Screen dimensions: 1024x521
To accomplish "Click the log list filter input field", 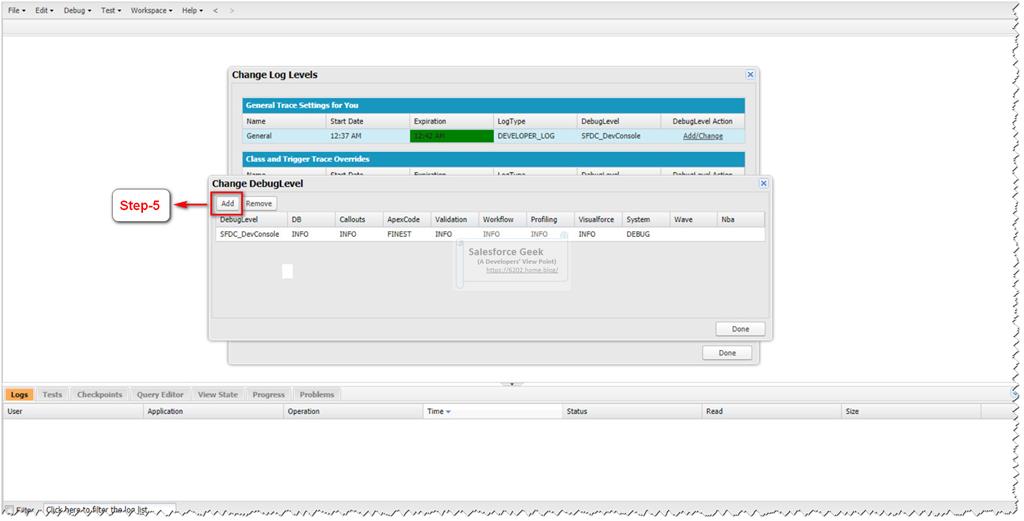I will click(x=109, y=509).
